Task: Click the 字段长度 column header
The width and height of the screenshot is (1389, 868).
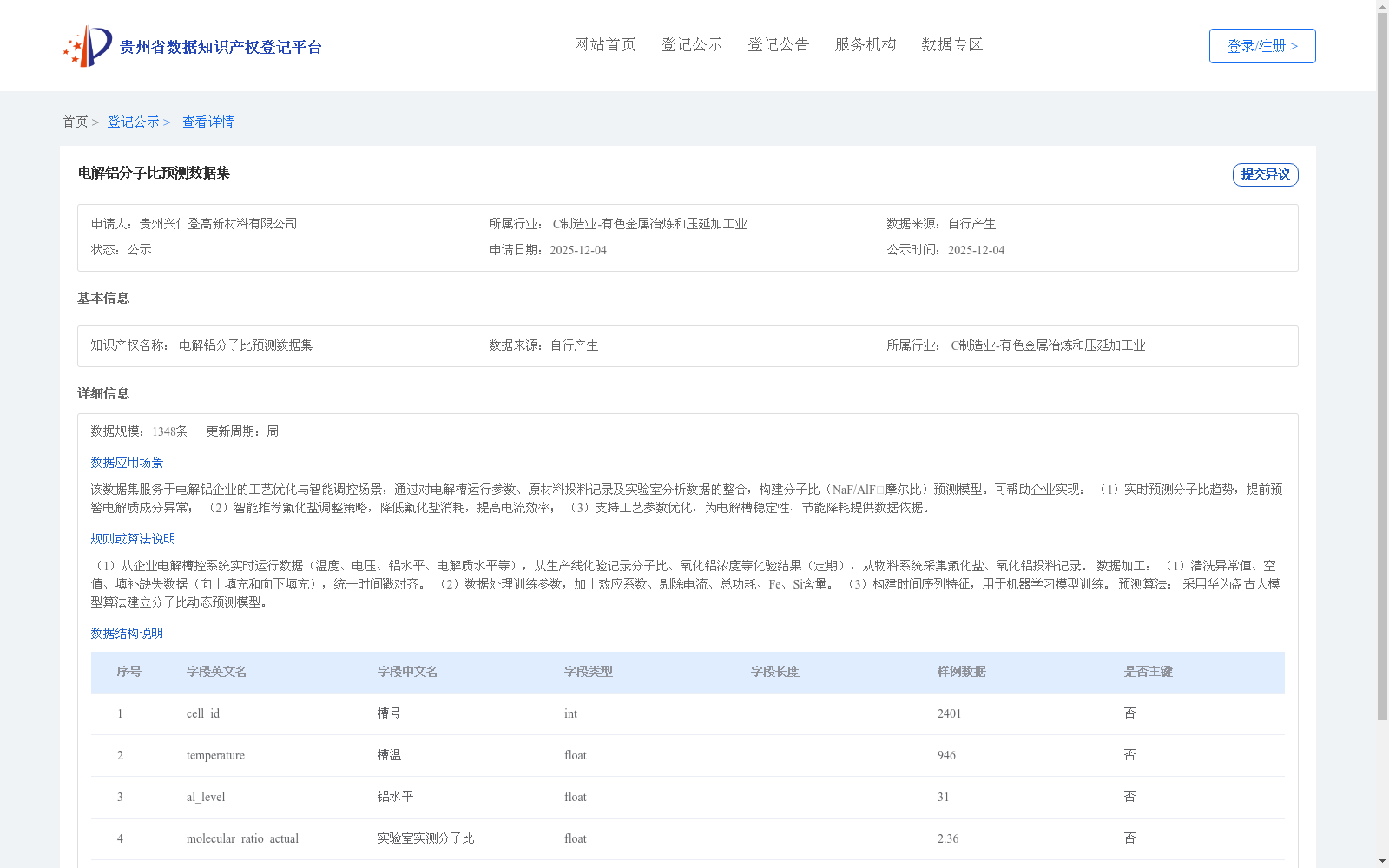Action: tap(775, 672)
